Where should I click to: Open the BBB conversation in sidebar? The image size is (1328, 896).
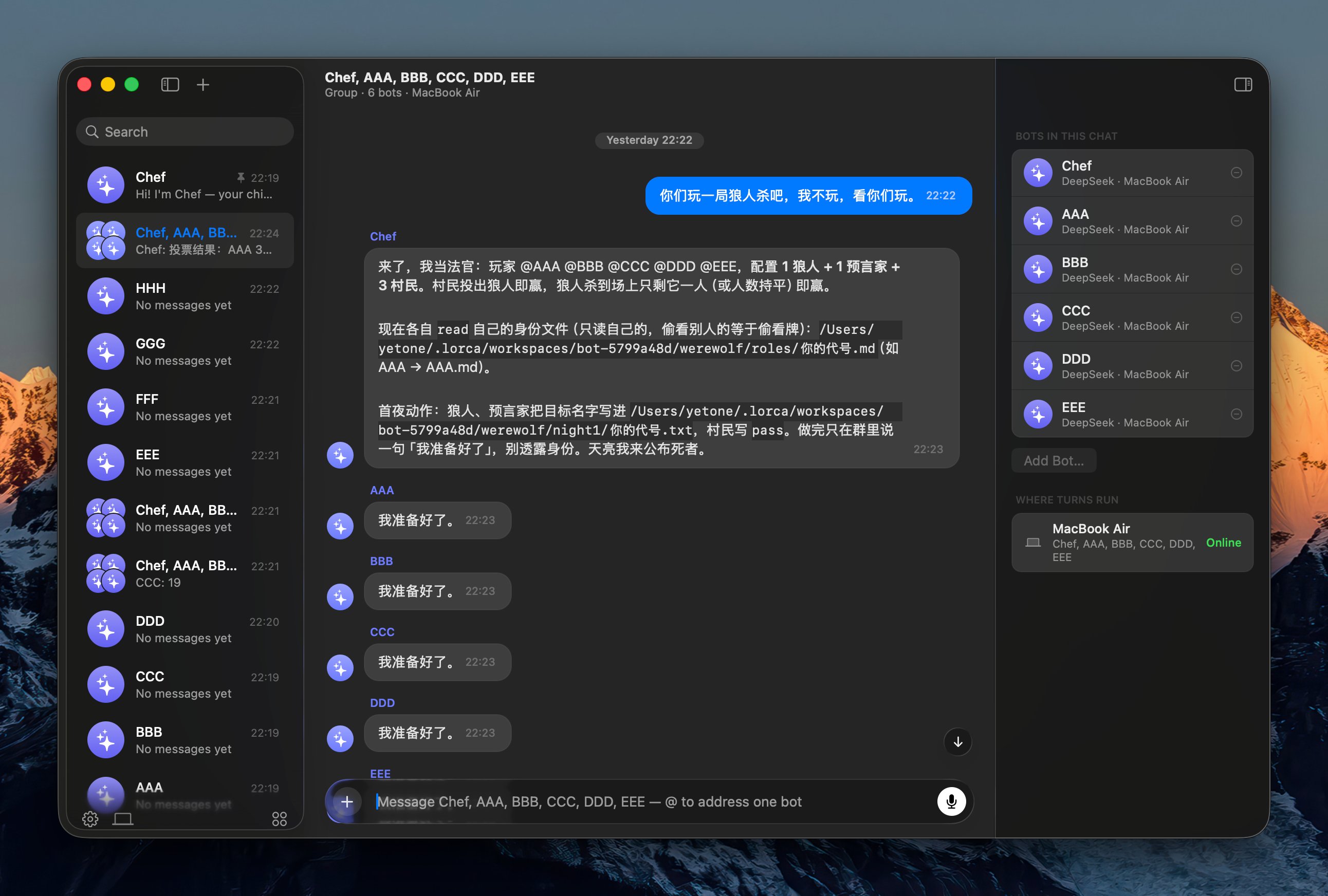[185, 739]
